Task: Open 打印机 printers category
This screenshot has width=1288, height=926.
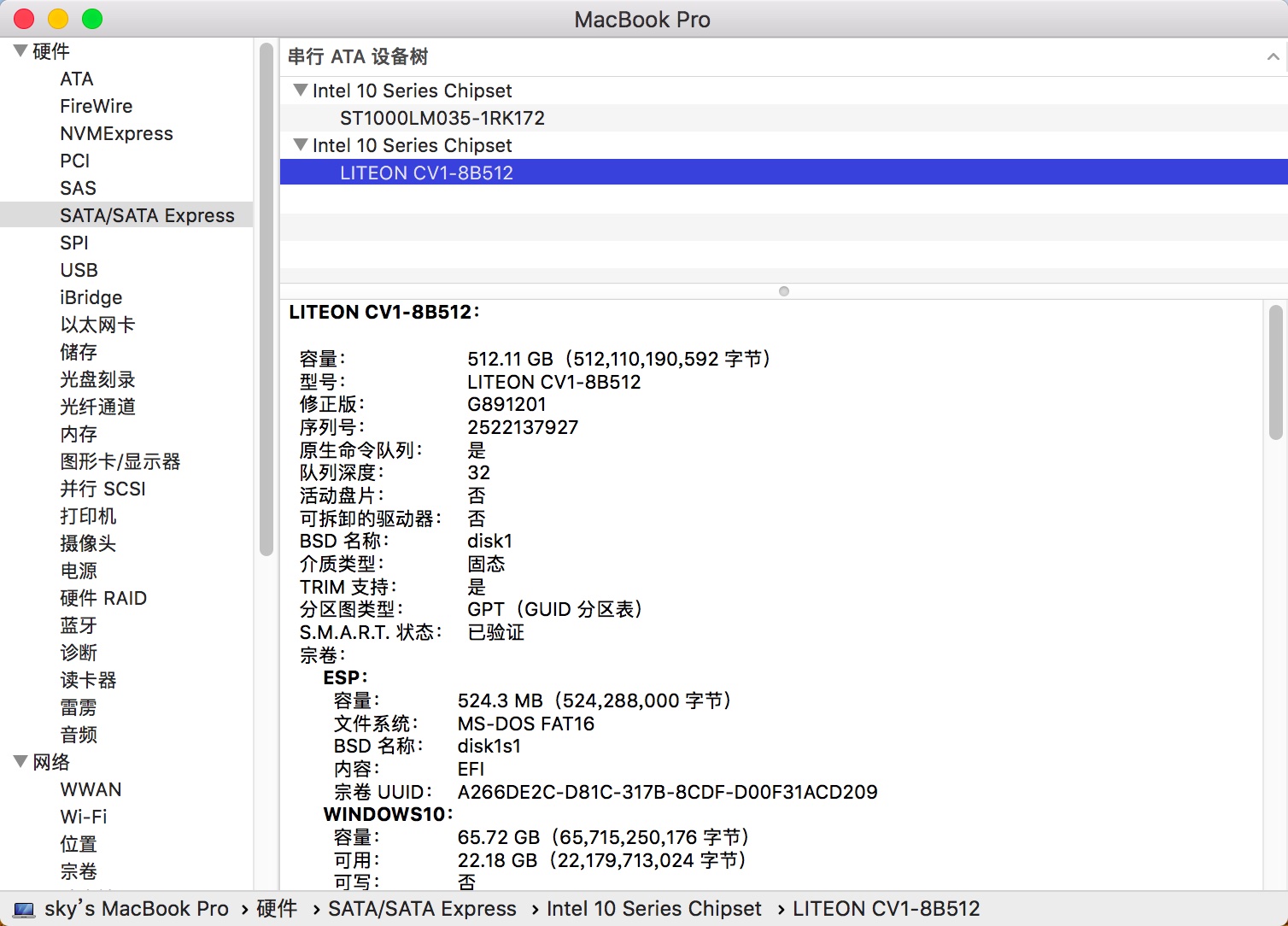Action: [x=88, y=516]
